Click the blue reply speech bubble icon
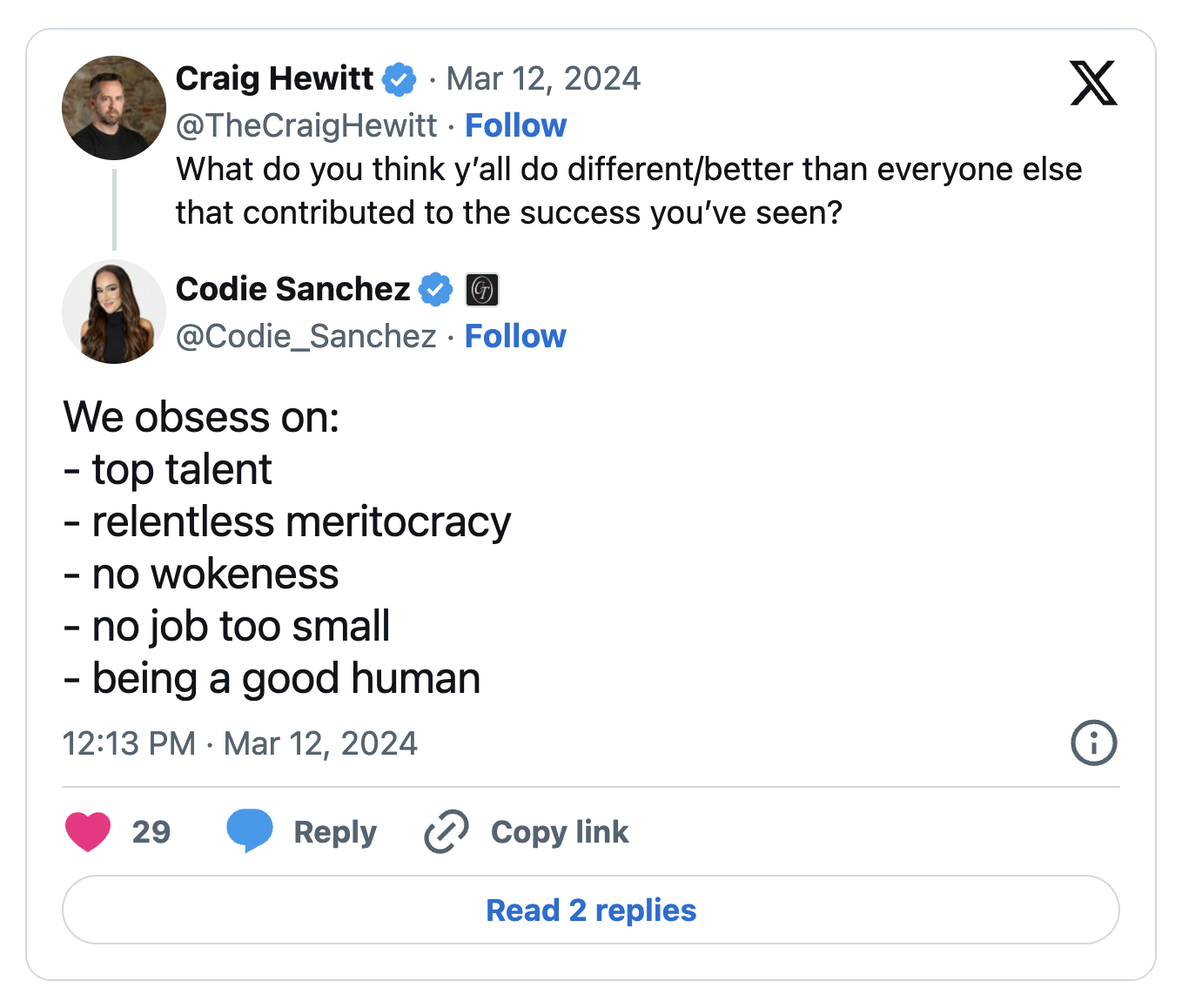This screenshot has height=1008, width=1182. coord(249,830)
